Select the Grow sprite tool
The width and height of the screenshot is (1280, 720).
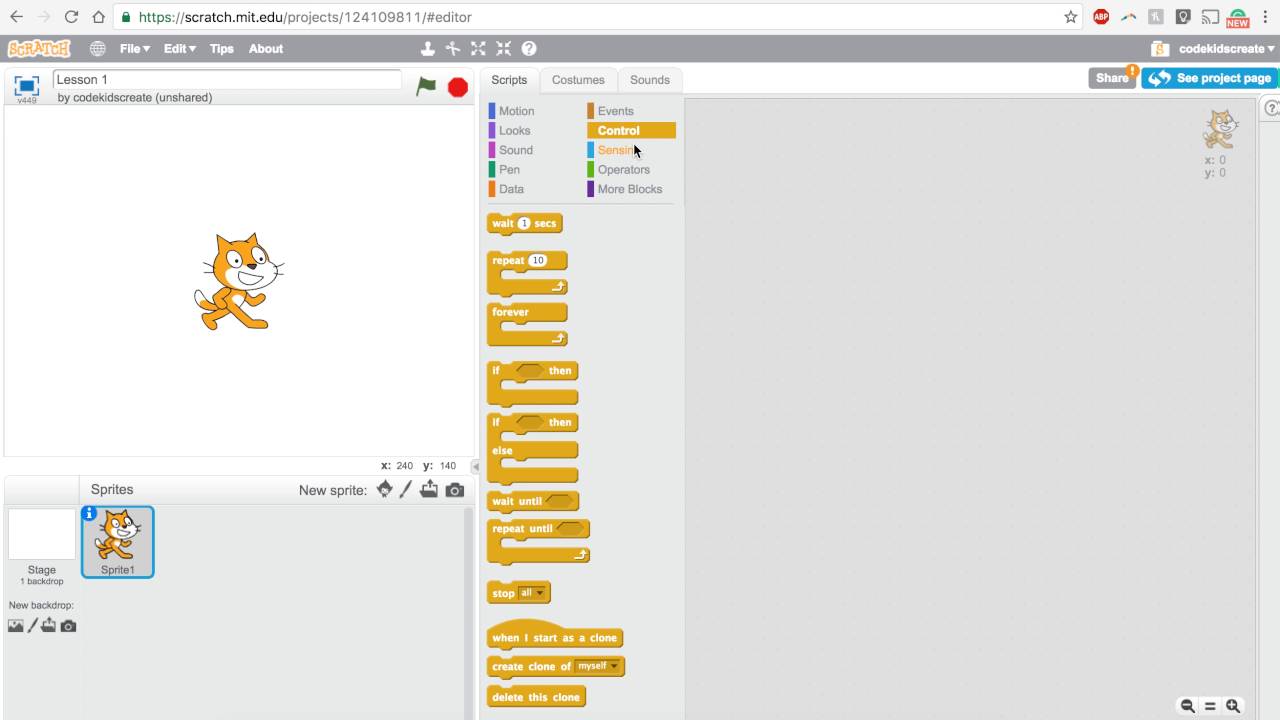click(x=478, y=48)
